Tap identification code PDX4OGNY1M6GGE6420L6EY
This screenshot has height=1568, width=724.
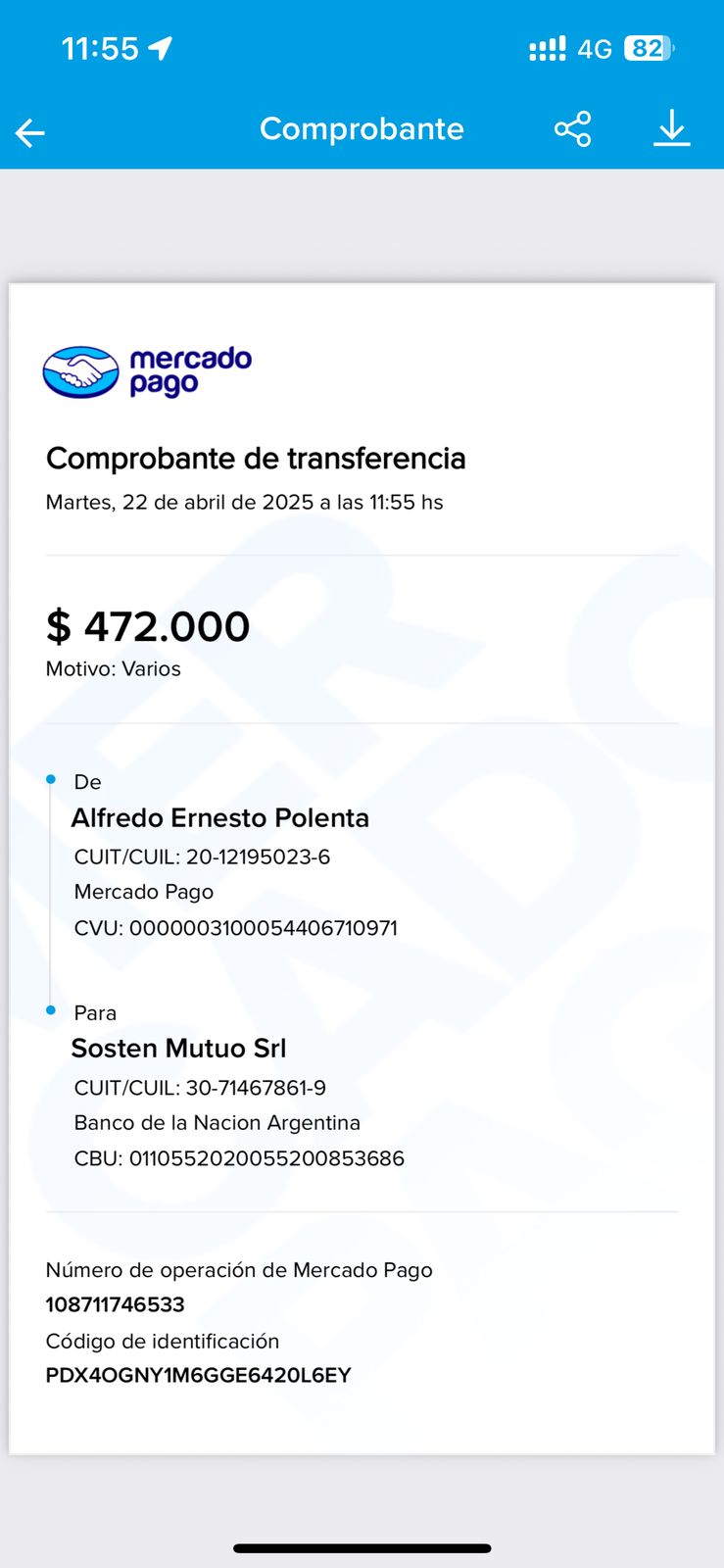[x=199, y=1375]
